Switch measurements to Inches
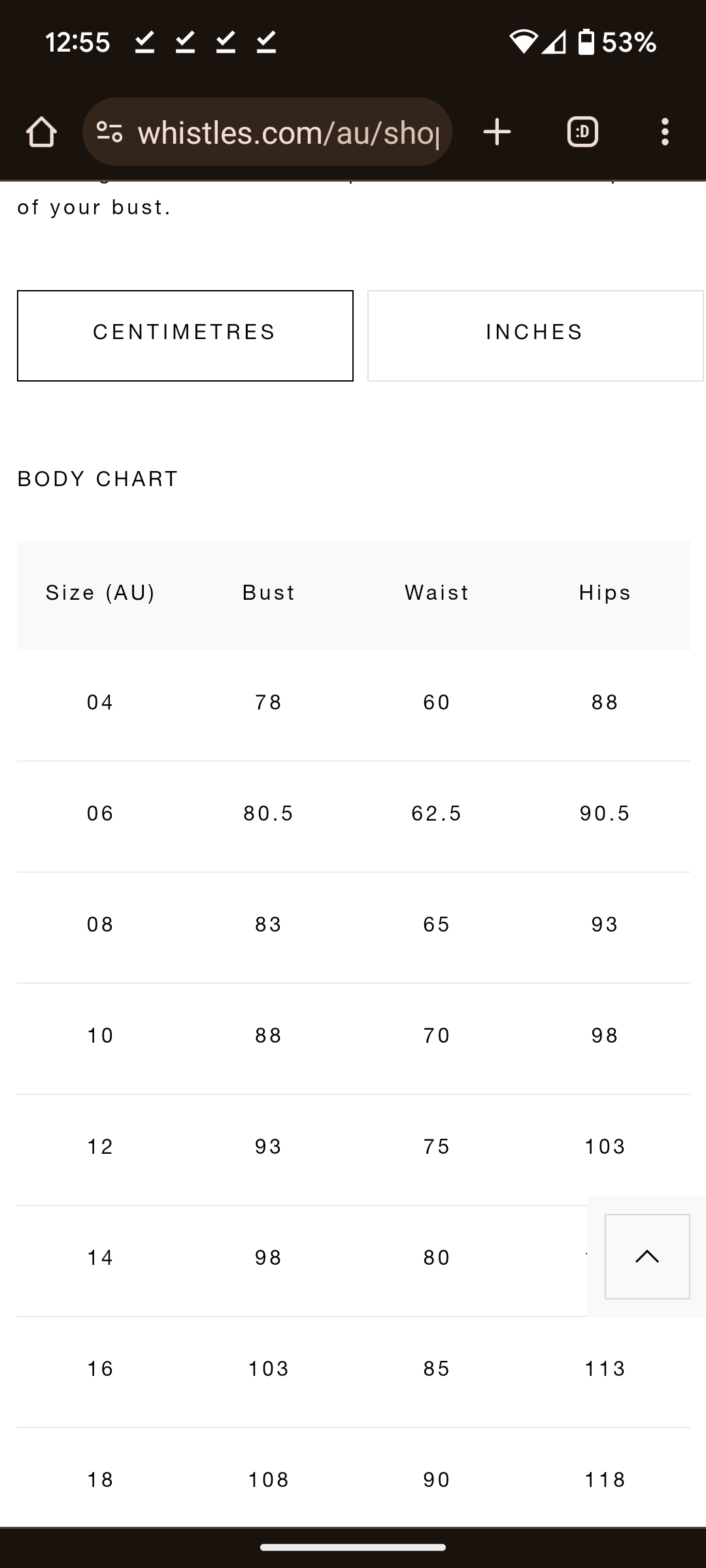Viewport: 706px width, 1568px height. click(535, 335)
